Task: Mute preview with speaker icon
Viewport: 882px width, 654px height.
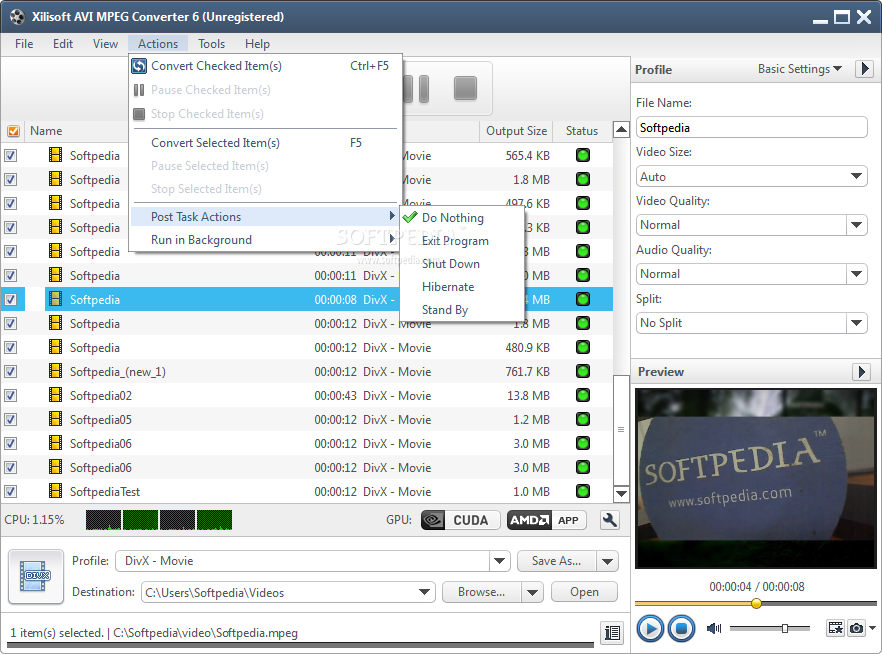Action: 714,628
